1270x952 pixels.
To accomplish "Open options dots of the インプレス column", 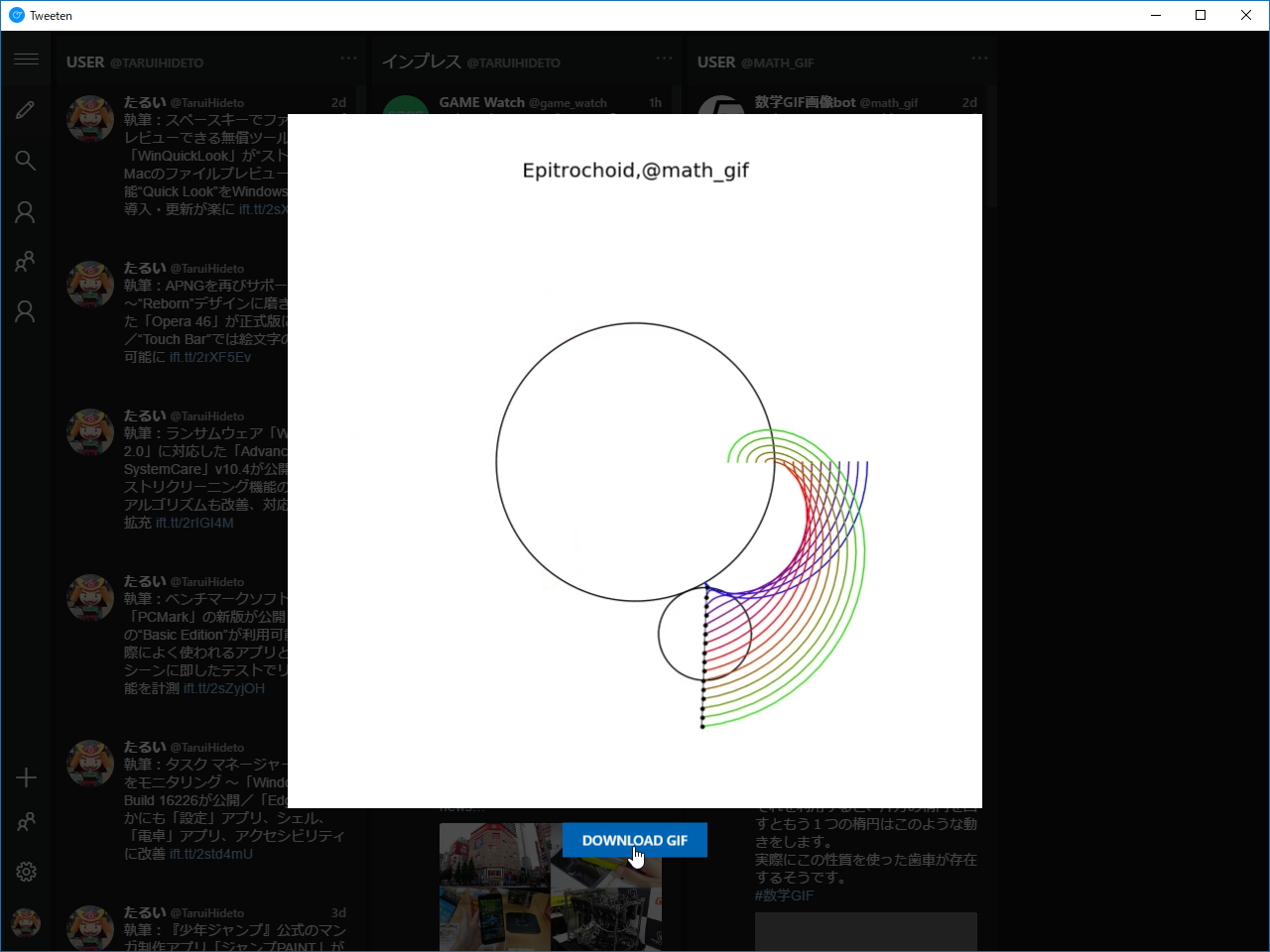I will point(664,59).
